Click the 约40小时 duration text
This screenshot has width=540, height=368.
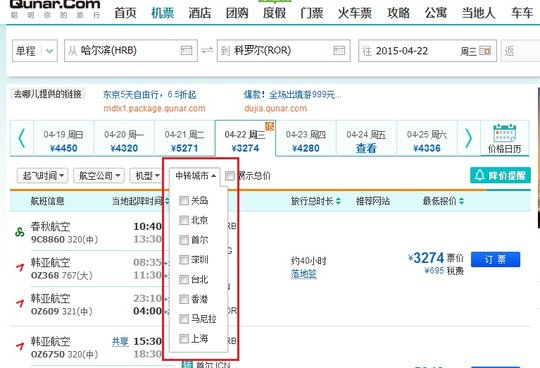pyautogui.click(x=308, y=261)
